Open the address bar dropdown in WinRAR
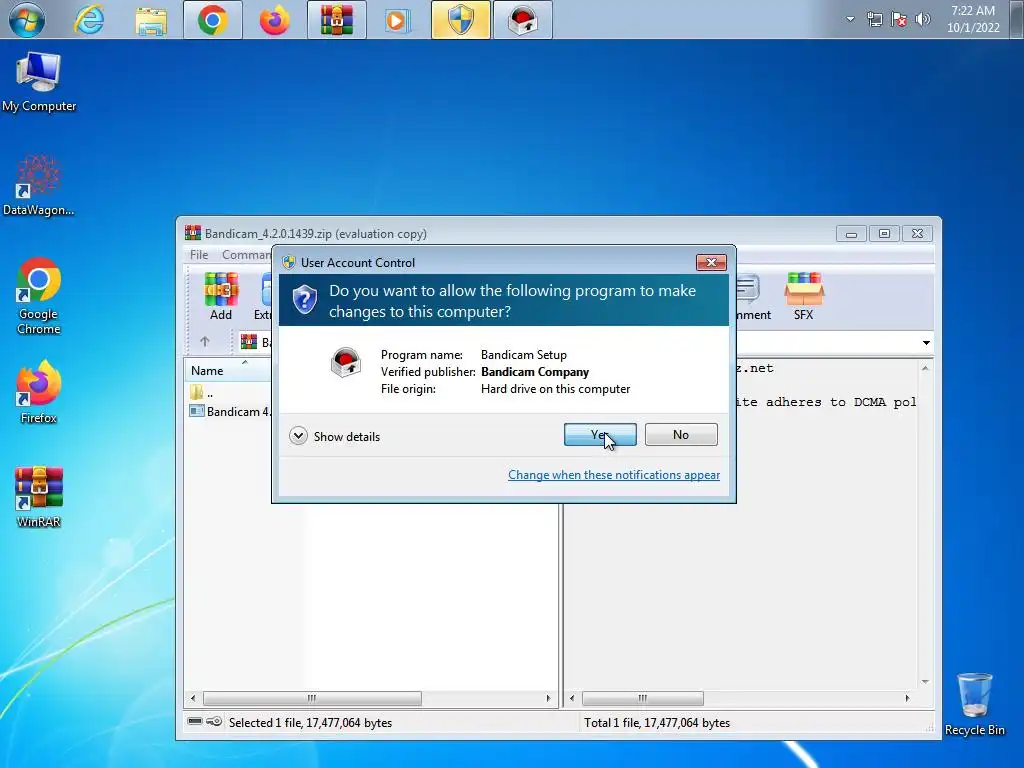 click(x=926, y=343)
